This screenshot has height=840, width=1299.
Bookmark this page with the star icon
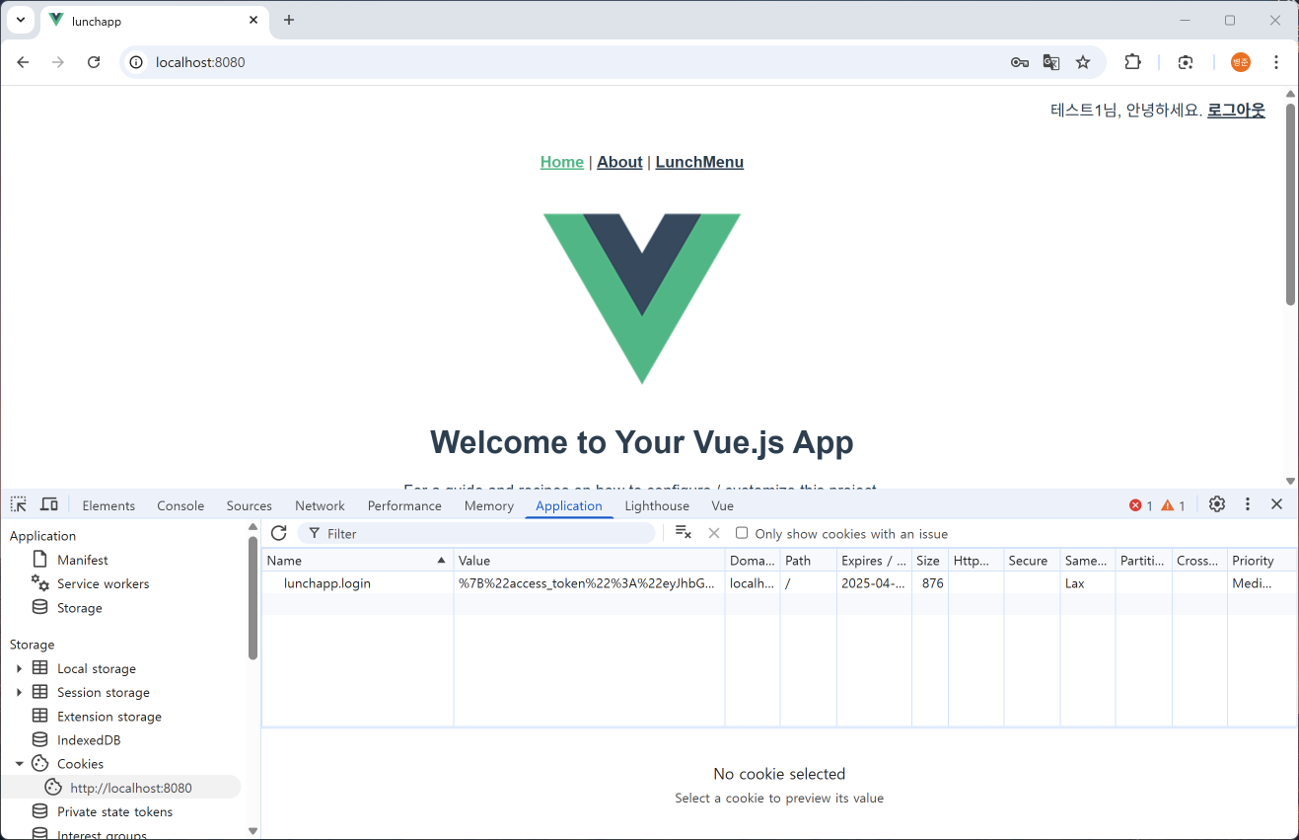point(1083,62)
